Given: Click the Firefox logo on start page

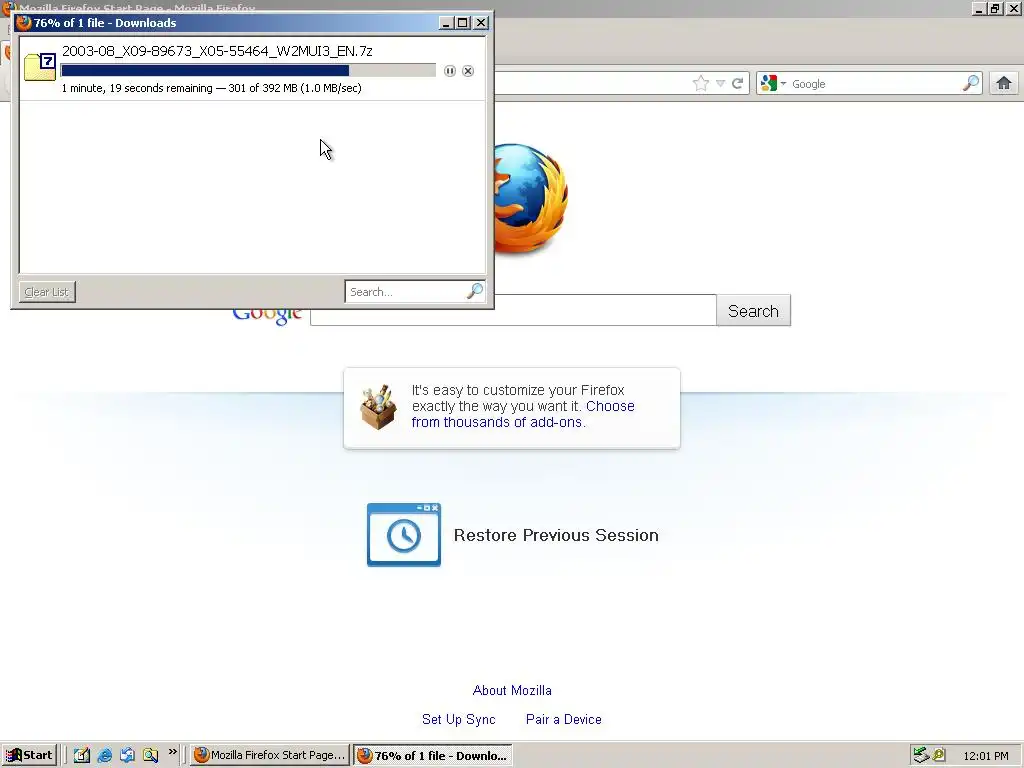Looking at the screenshot, I should click(x=530, y=199).
